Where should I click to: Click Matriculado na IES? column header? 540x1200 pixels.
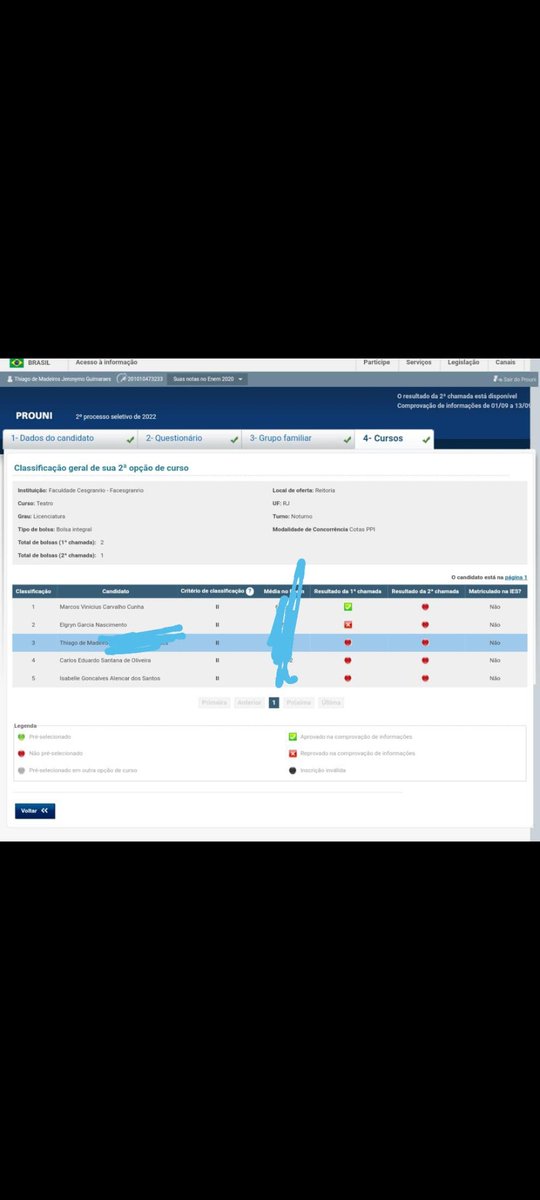click(x=495, y=592)
